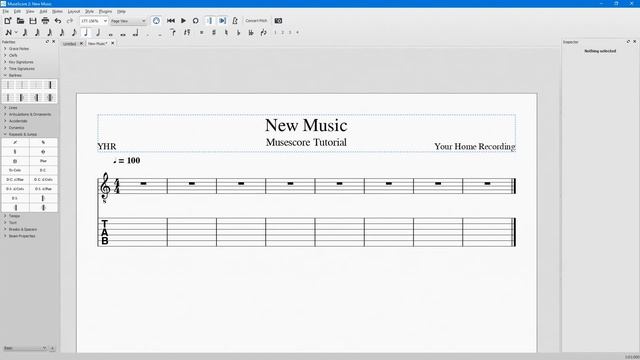The height and width of the screenshot is (360, 640).
Task: Select the half note duration
Action: click(x=98, y=33)
